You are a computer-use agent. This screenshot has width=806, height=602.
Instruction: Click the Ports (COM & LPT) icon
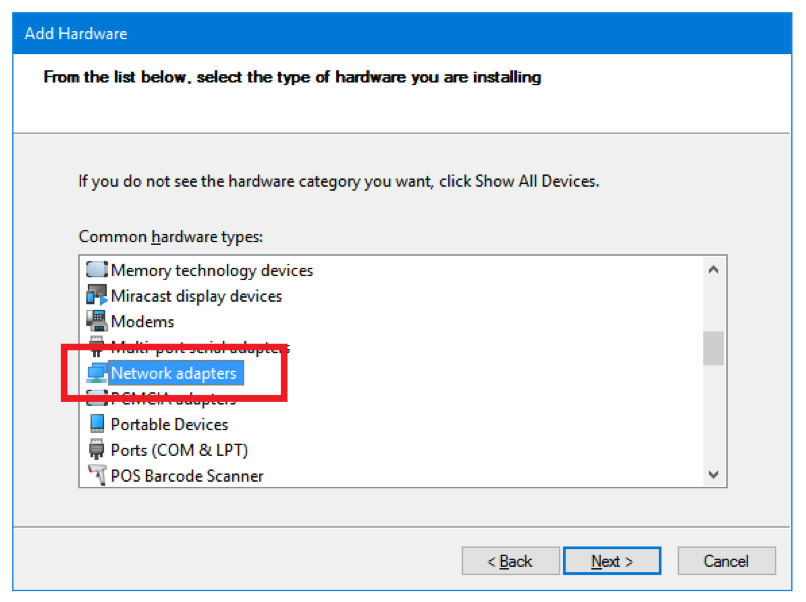coord(96,450)
